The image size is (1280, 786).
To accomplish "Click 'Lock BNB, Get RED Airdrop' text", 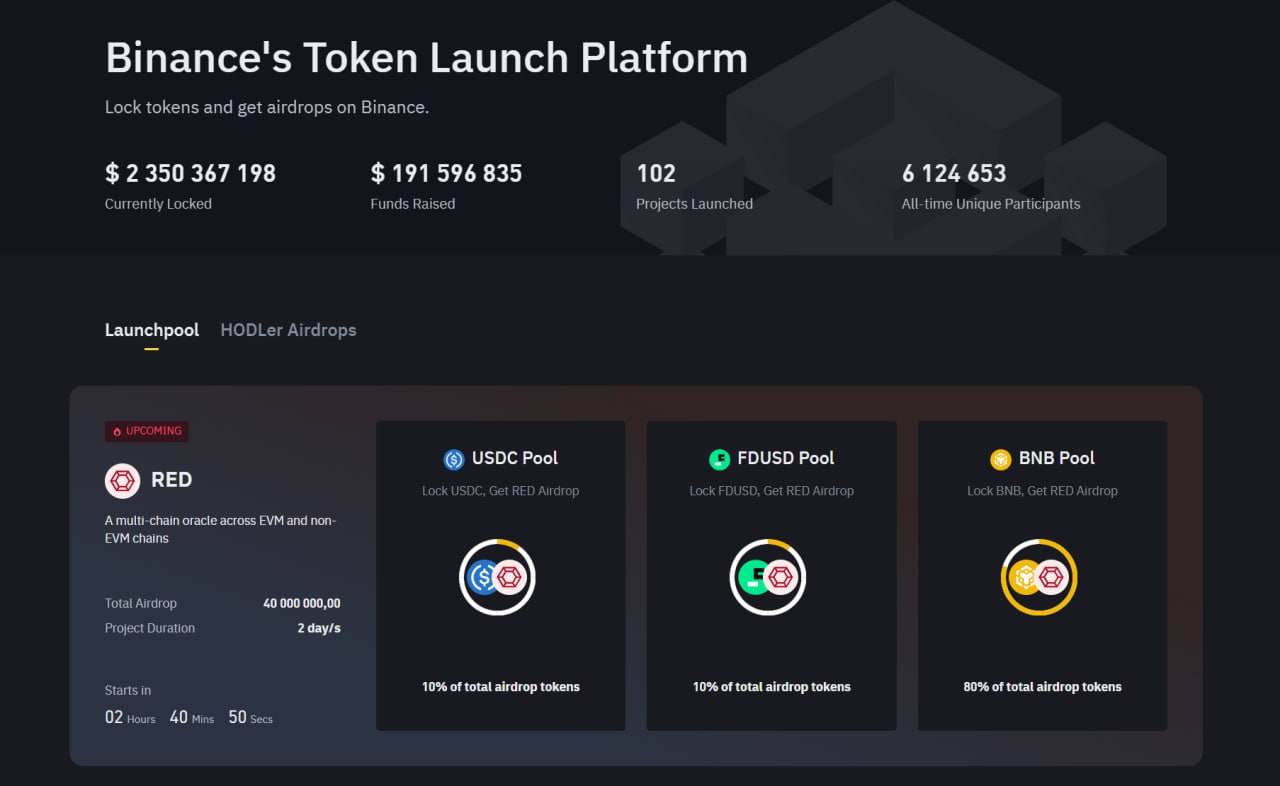I will coord(1042,491).
